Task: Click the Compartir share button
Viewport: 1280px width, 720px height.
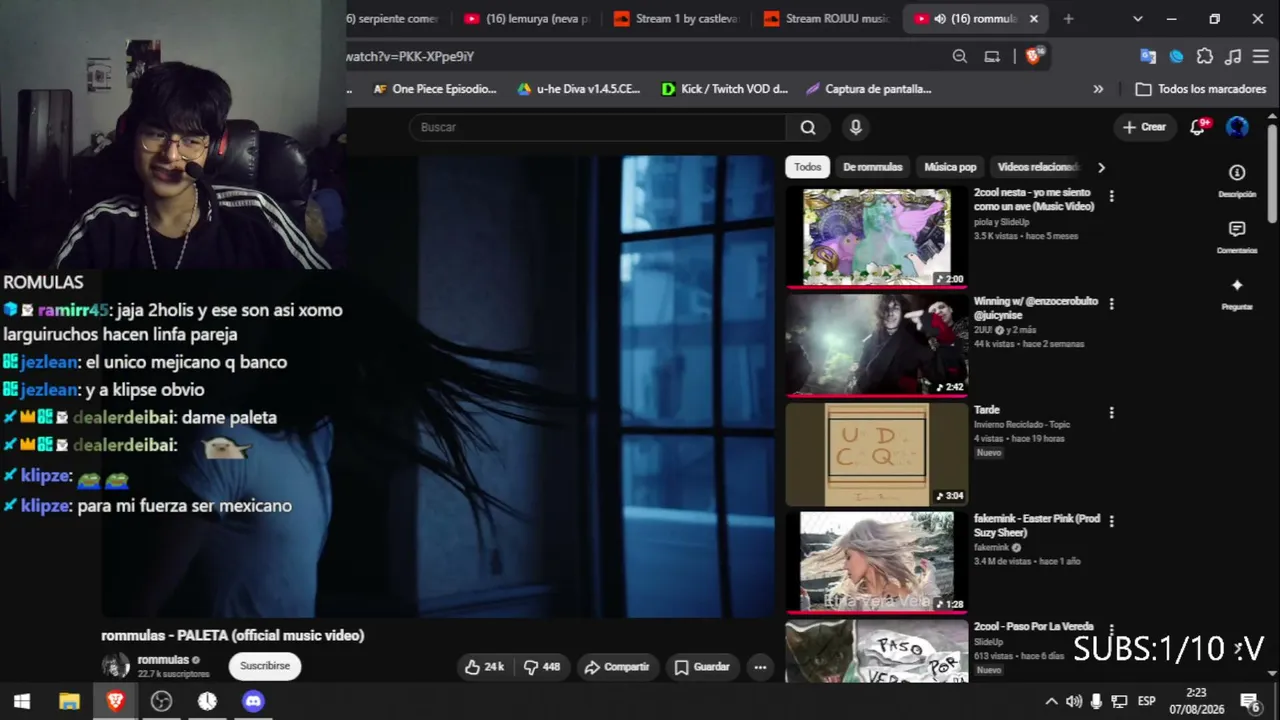Action: 617,667
